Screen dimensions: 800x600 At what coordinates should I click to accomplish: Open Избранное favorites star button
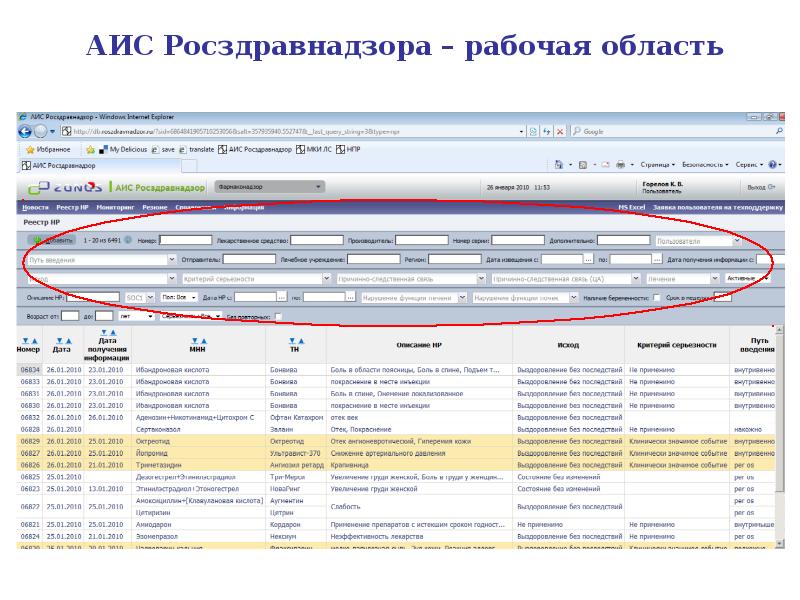click(48, 149)
